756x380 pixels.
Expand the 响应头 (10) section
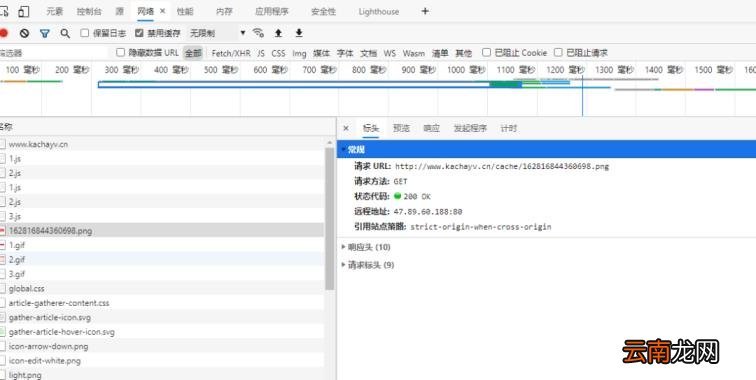(369, 247)
